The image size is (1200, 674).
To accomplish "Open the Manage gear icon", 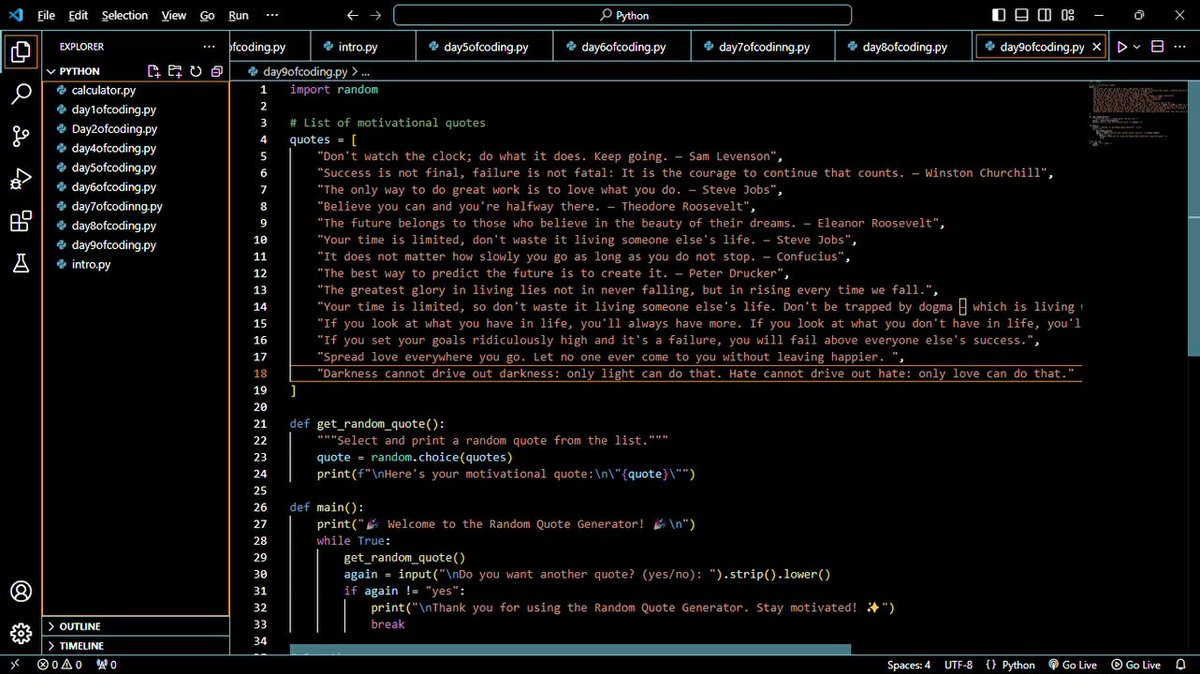I will tap(21, 634).
